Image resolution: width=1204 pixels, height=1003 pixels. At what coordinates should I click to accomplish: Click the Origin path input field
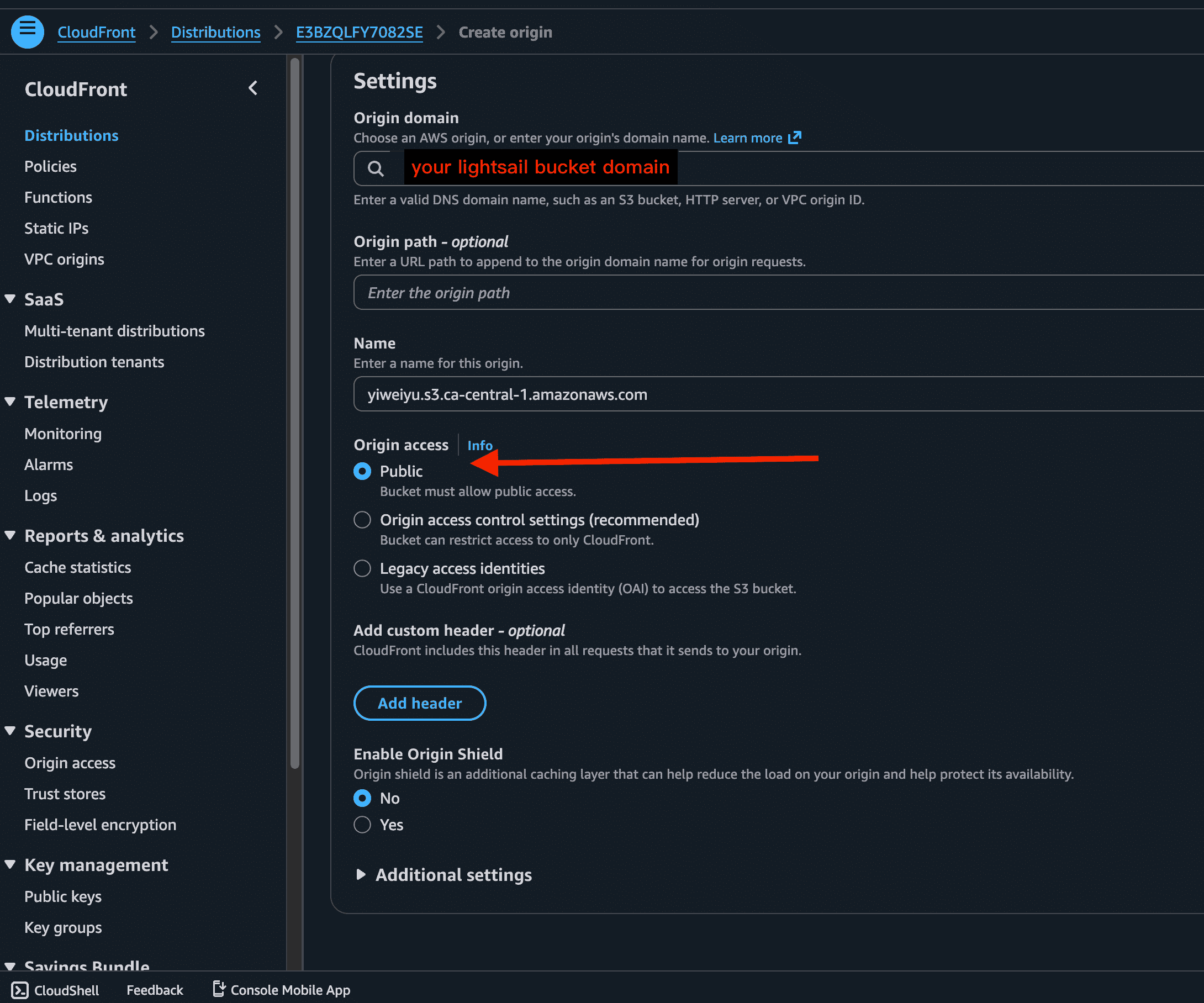pos(746,293)
